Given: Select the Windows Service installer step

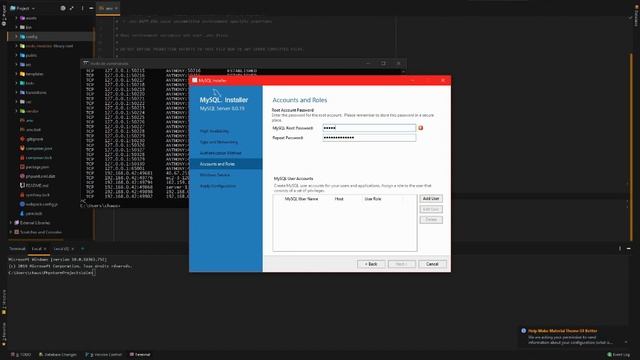Looking at the screenshot, I should tap(215, 175).
